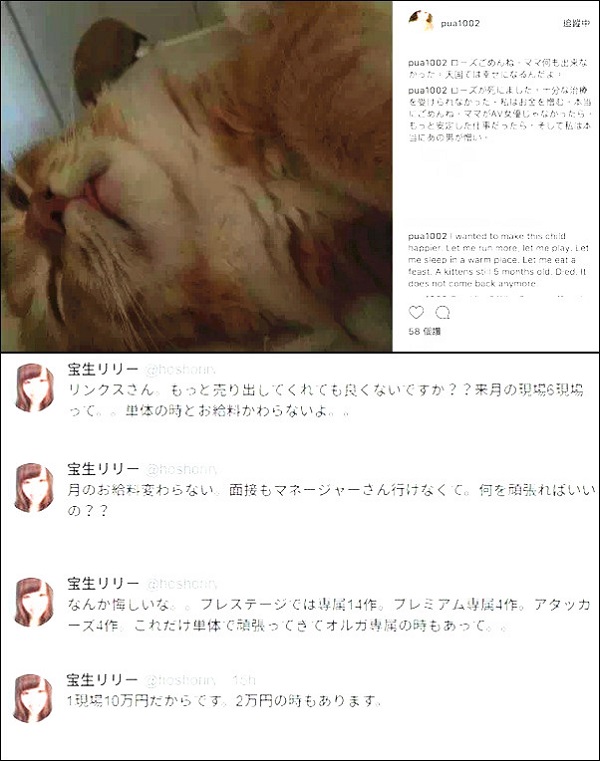
Task: Open 宝生リリー name on last tweet
Action: pyautogui.click(x=102, y=679)
